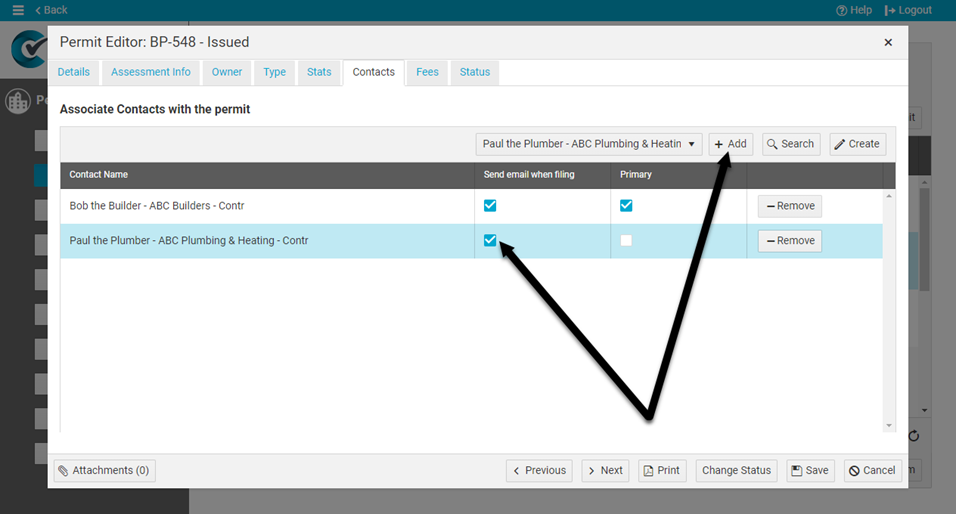Switch to the Details tab
Viewport: 956px width, 514px height.
point(74,72)
